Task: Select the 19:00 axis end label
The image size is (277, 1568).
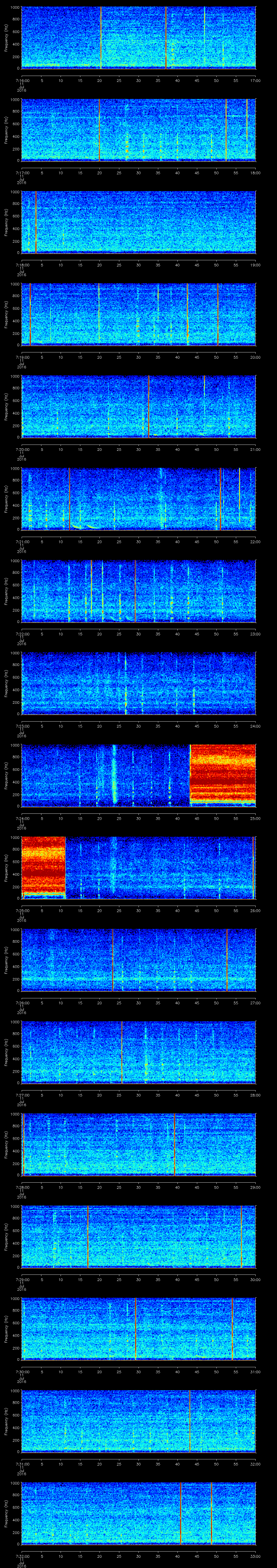Action: [x=255, y=265]
